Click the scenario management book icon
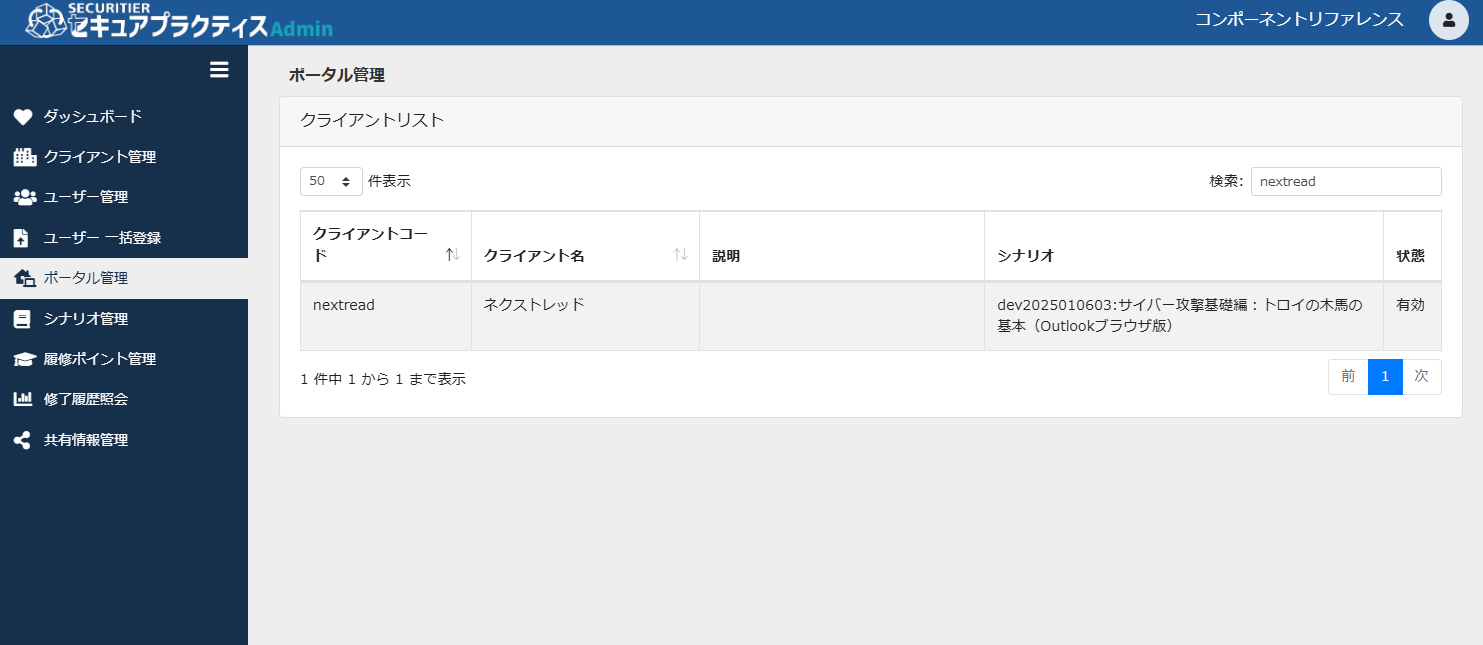Screen dimensions: 1483x645 22,319
